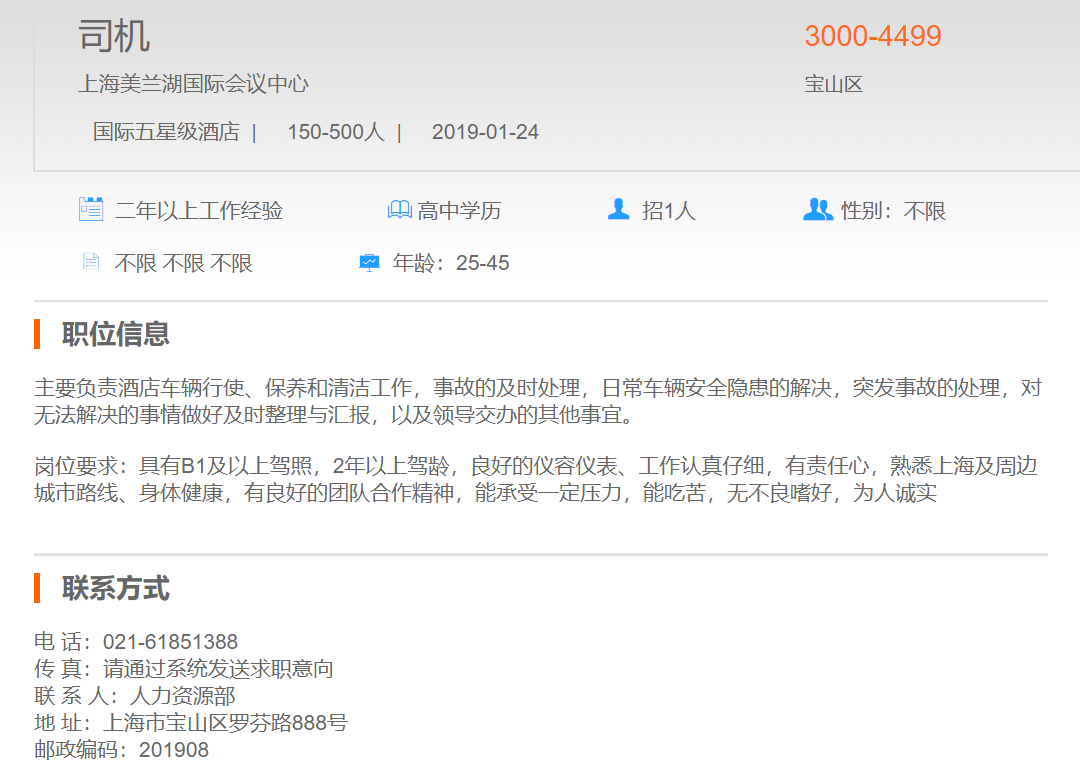Click the open book icon for 高中学历
The image size is (1080, 766).
tap(399, 210)
